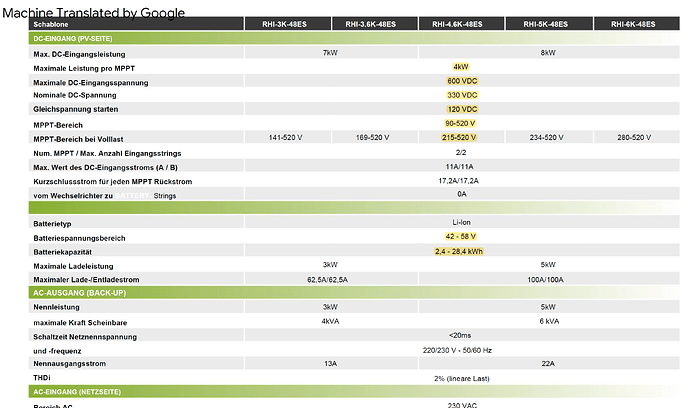The image size is (690, 408).
Task: Select the highlighted 42 - 58 V value
Action: coord(460,236)
